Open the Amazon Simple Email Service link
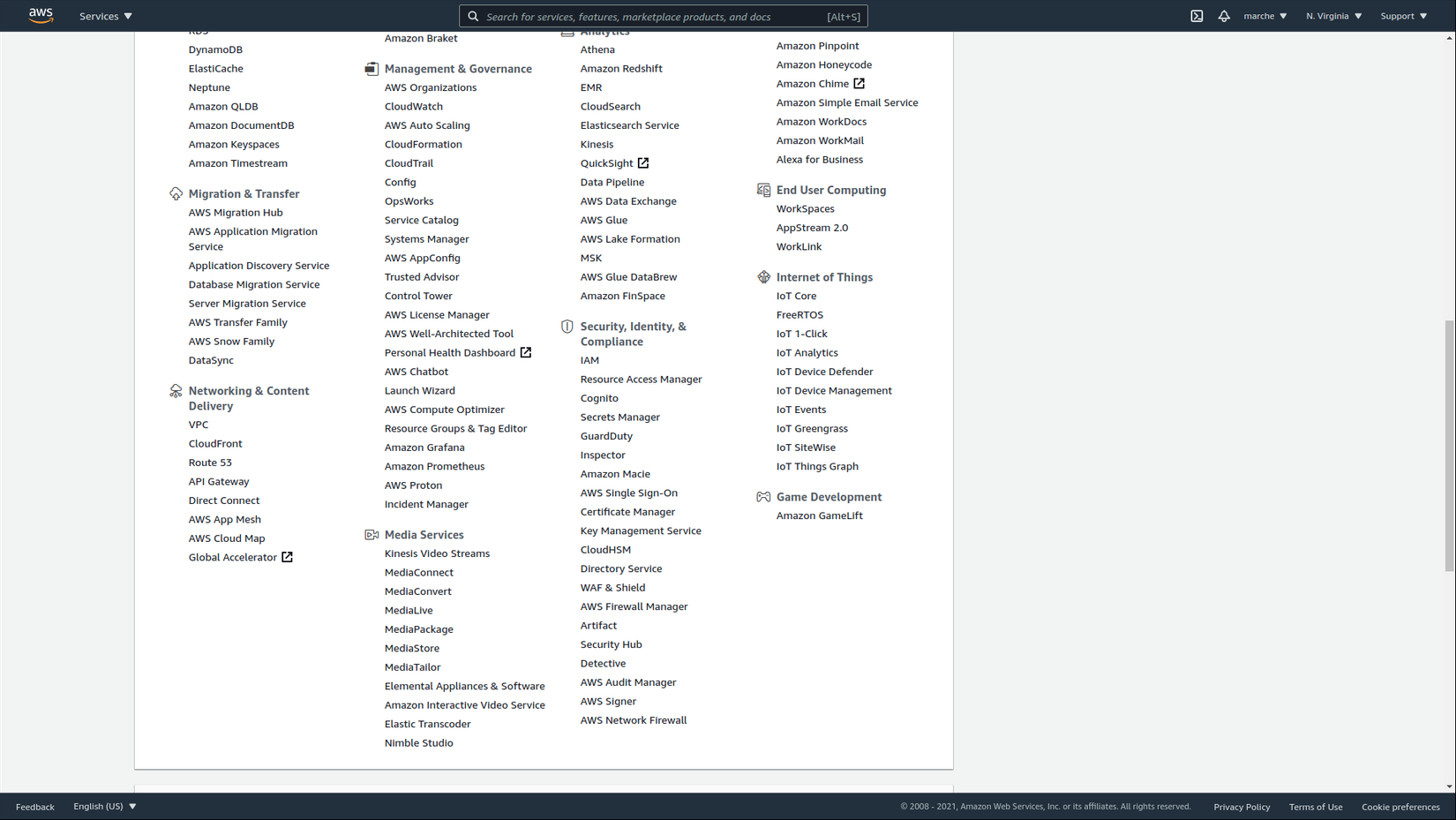Viewport: 1456px width, 820px height. tap(847, 102)
